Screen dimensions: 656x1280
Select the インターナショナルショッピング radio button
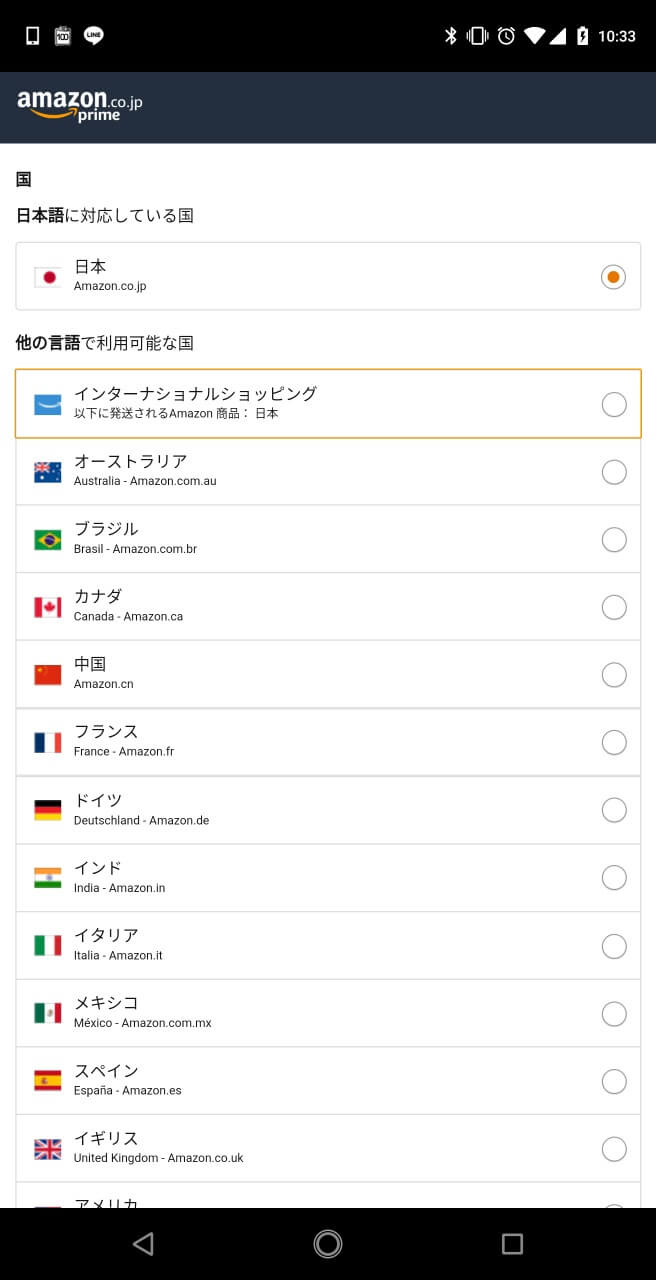coord(614,404)
